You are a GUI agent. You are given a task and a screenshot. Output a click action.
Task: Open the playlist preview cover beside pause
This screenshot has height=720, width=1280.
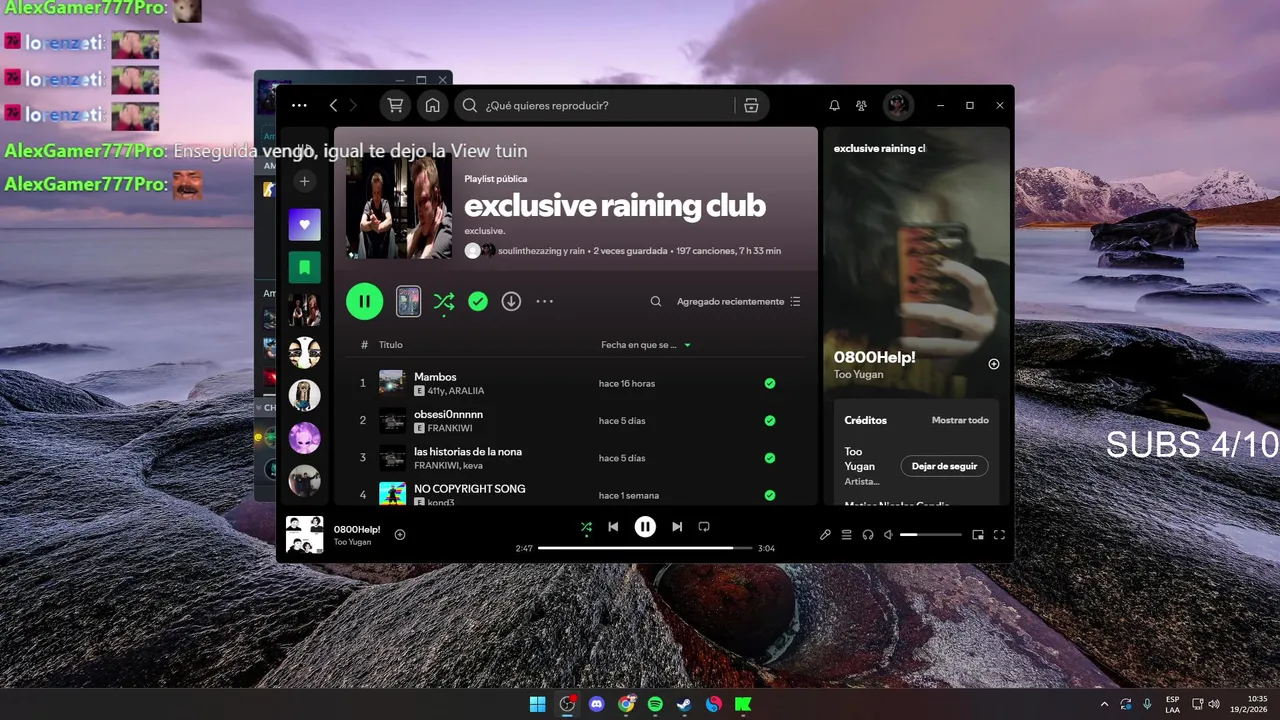point(408,301)
